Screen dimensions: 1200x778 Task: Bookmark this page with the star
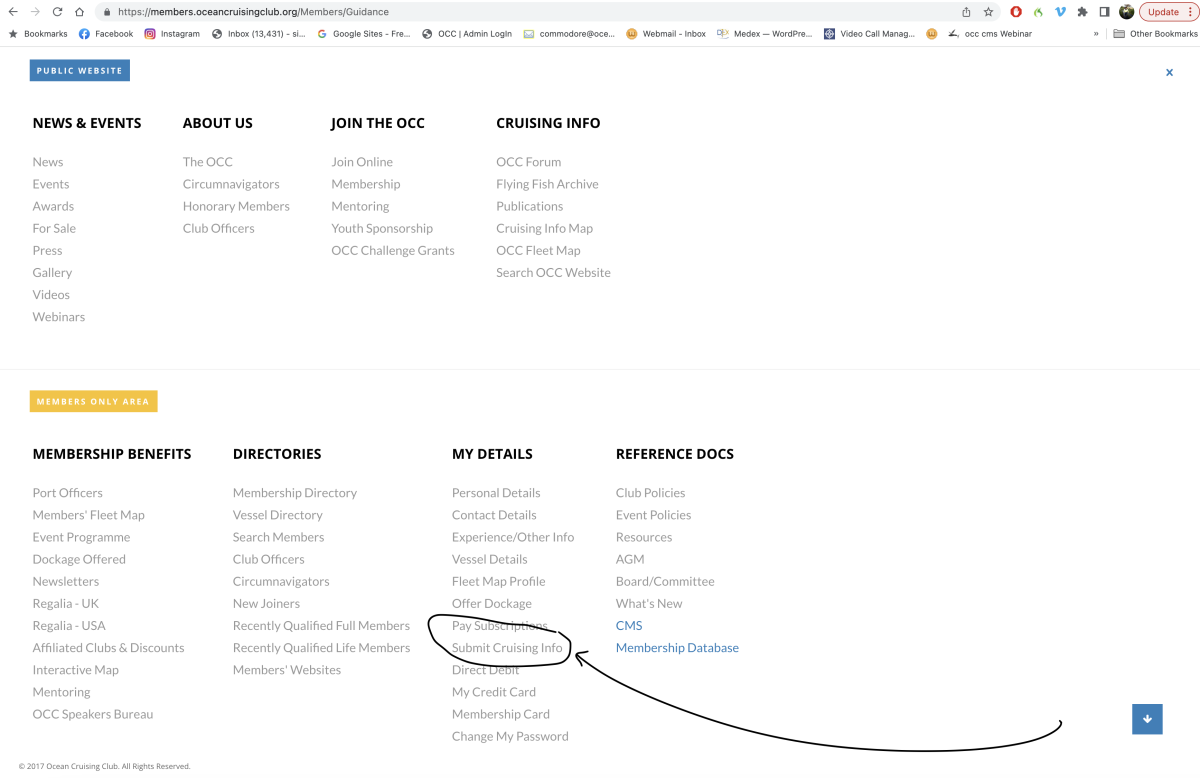click(988, 12)
